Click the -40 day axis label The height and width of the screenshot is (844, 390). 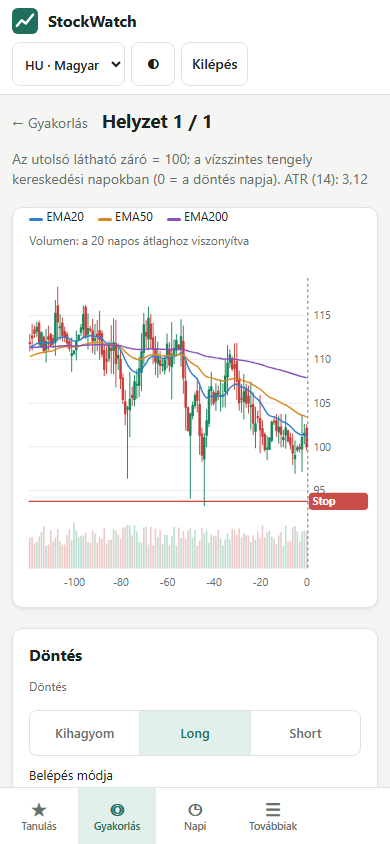214,582
